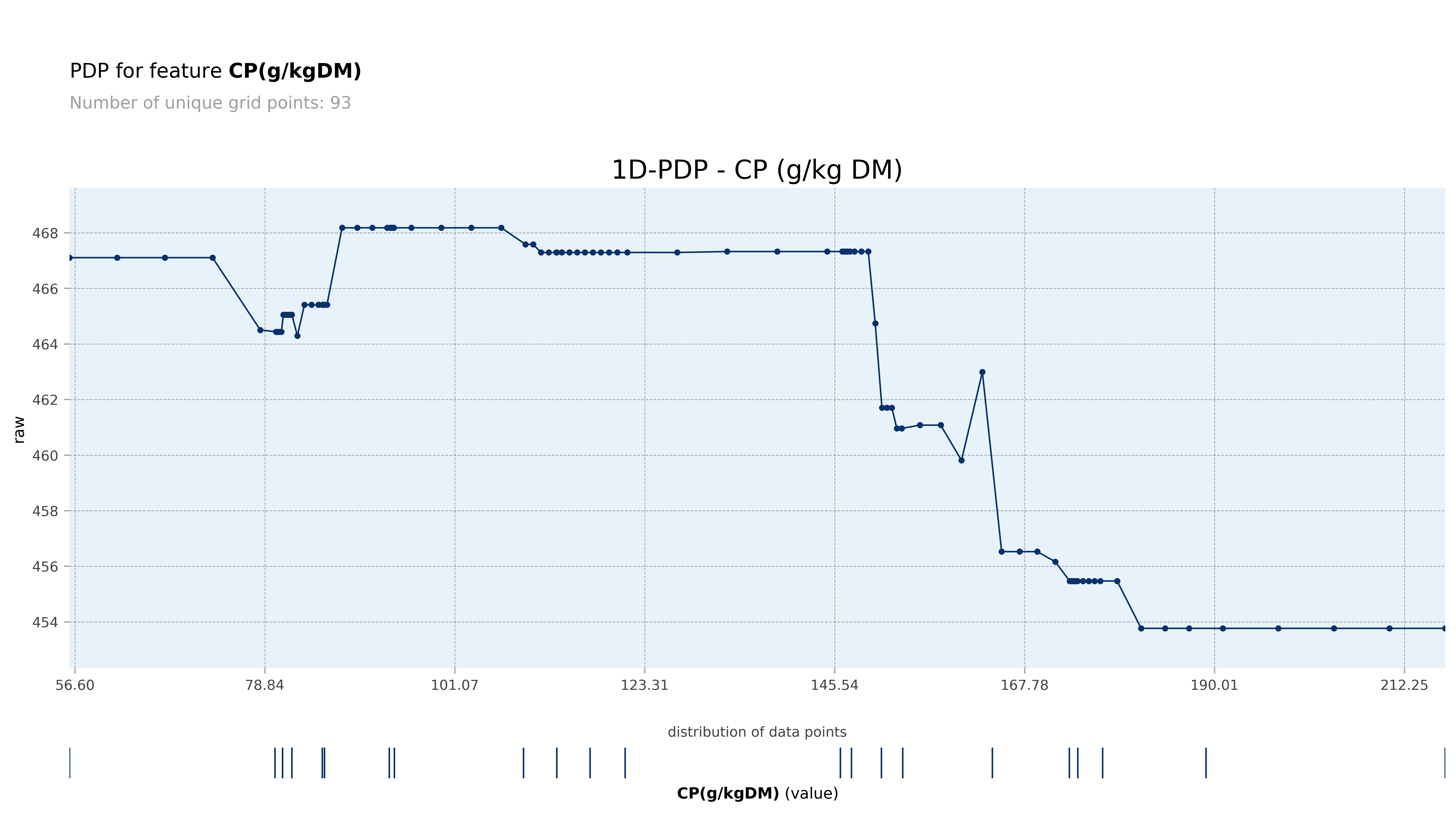Click the 'CP(g/kgDM) (value)' axis label
Screen dimensions: 1456x813
pyautogui.click(x=757, y=793)
